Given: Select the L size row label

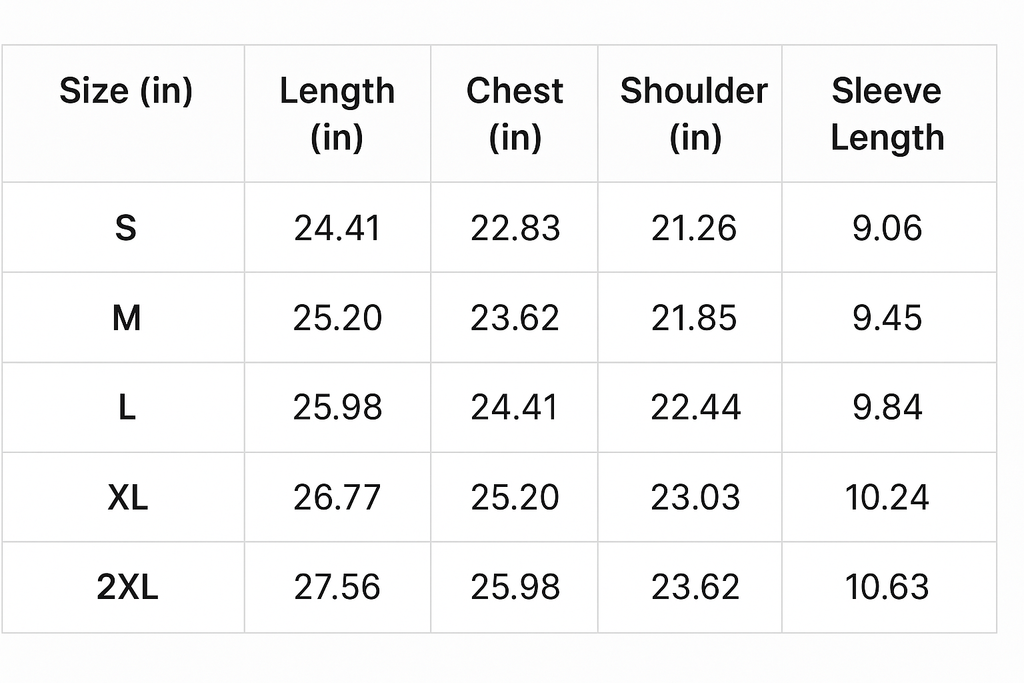Looking at the screenshot, I should point(126,408).
